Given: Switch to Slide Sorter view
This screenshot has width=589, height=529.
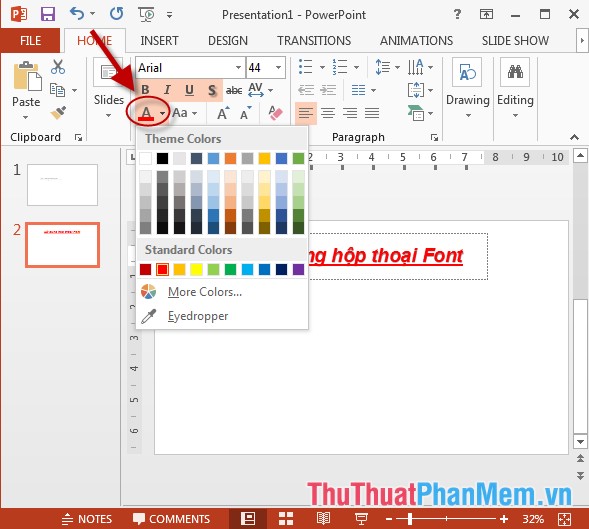Looking at the screenshot, I should [x=286, y=519].
